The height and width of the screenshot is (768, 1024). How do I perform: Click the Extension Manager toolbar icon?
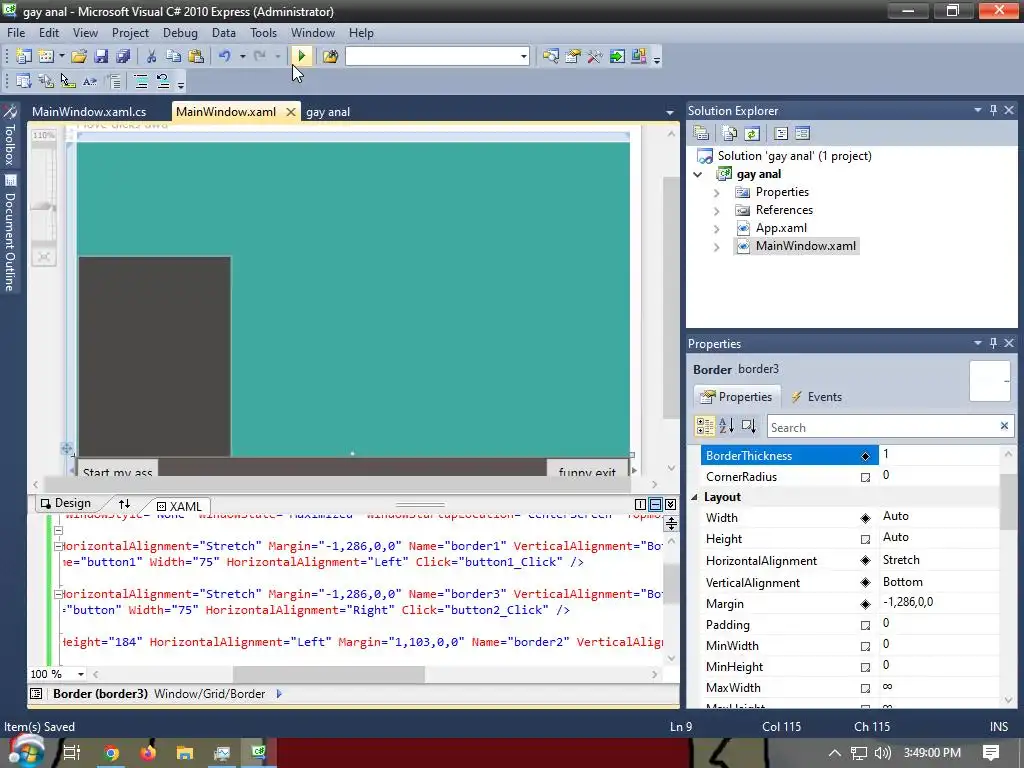pyautogui.click(x=639, y=56)
